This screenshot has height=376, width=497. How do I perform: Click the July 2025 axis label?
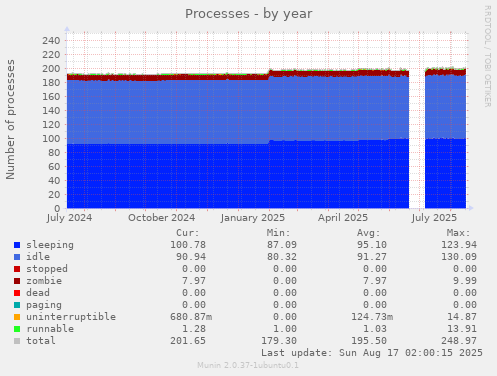coord(434,218)
